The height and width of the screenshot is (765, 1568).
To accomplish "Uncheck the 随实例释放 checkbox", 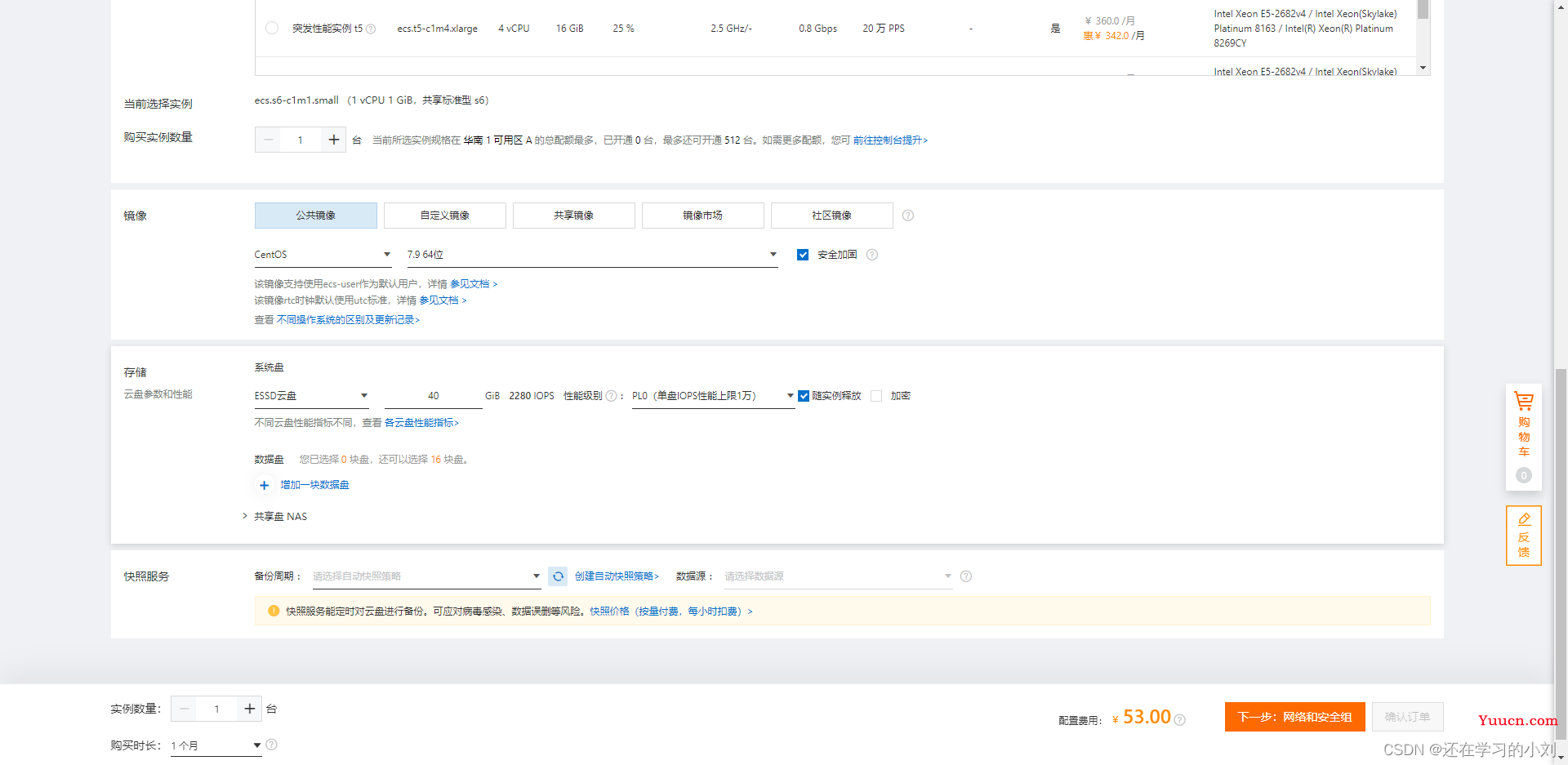I will 804,396.
